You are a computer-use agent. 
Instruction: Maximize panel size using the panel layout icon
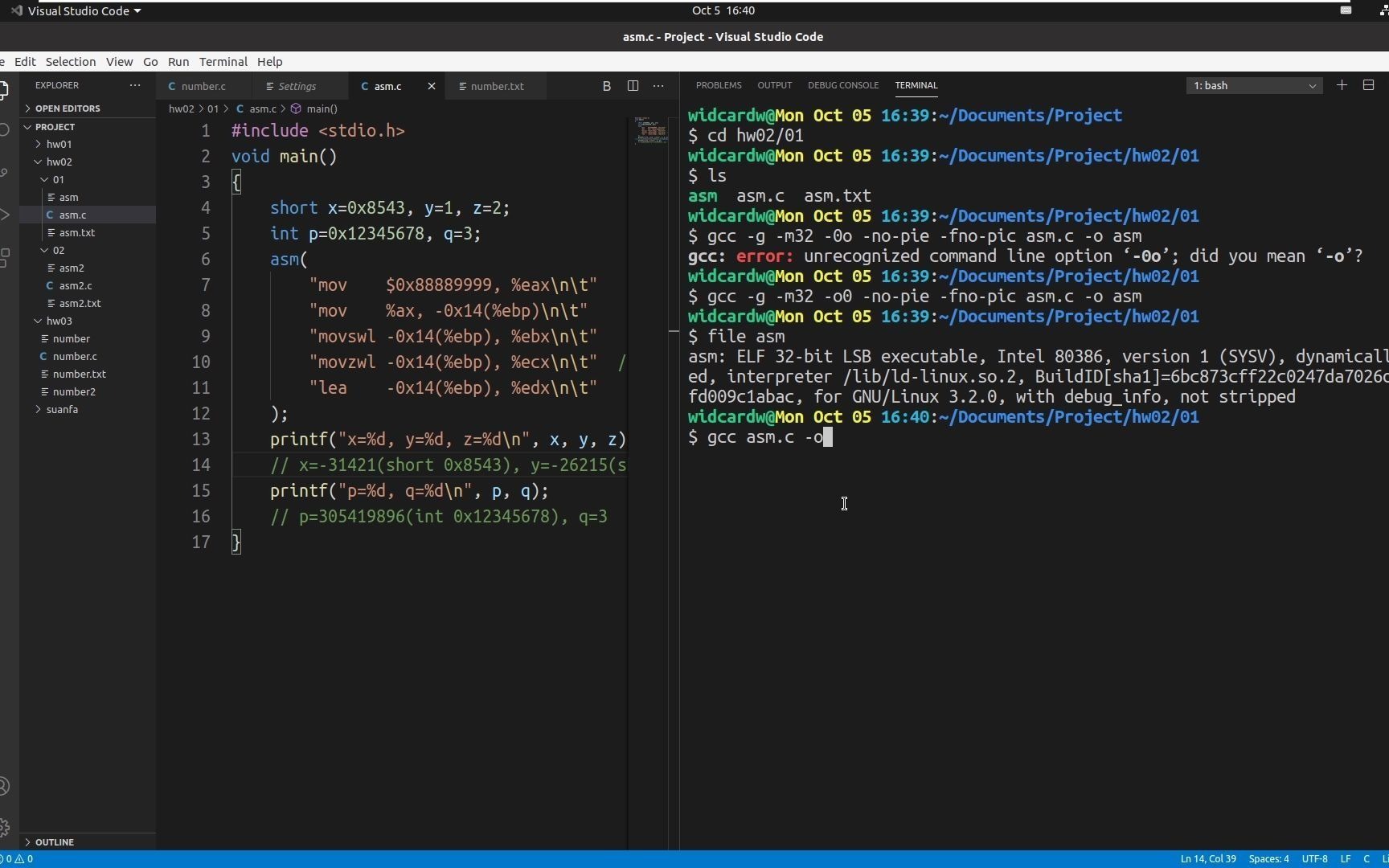[x=1371, y=86]
